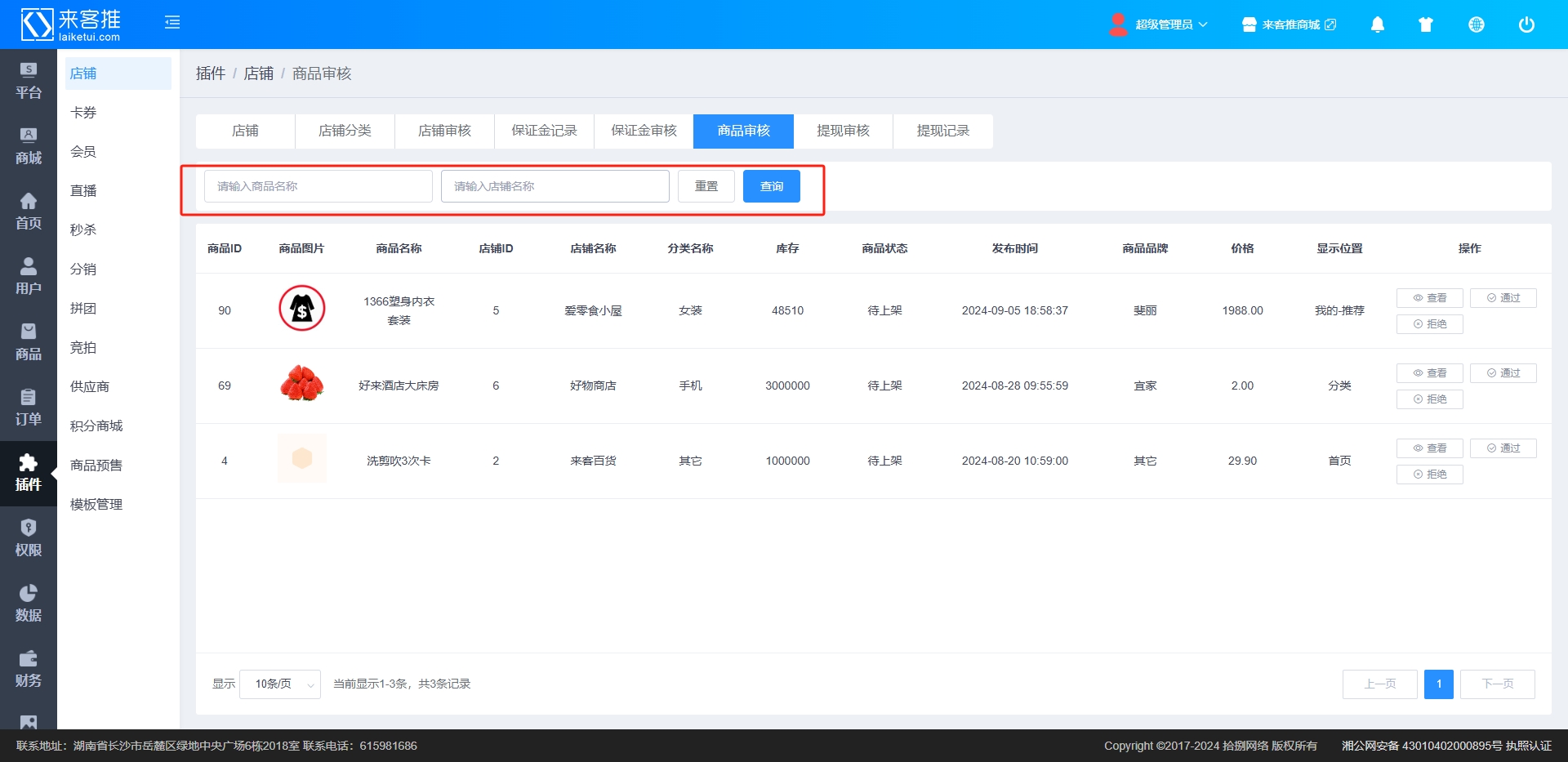Approve product 90 with 通过 button
1568x762 pixels.
click(1503, 298)
